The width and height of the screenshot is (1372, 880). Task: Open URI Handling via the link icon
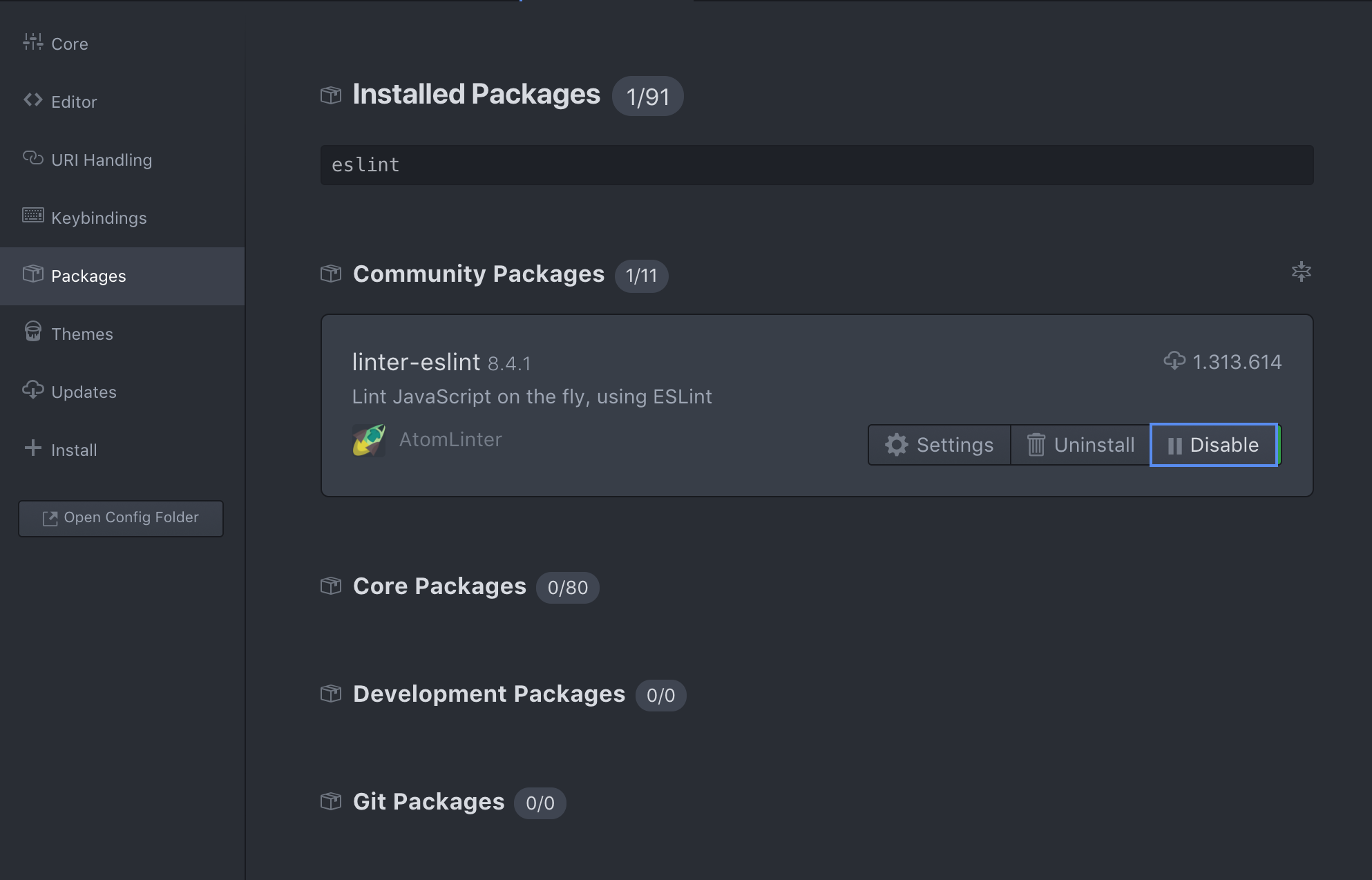tap(32, 159)
